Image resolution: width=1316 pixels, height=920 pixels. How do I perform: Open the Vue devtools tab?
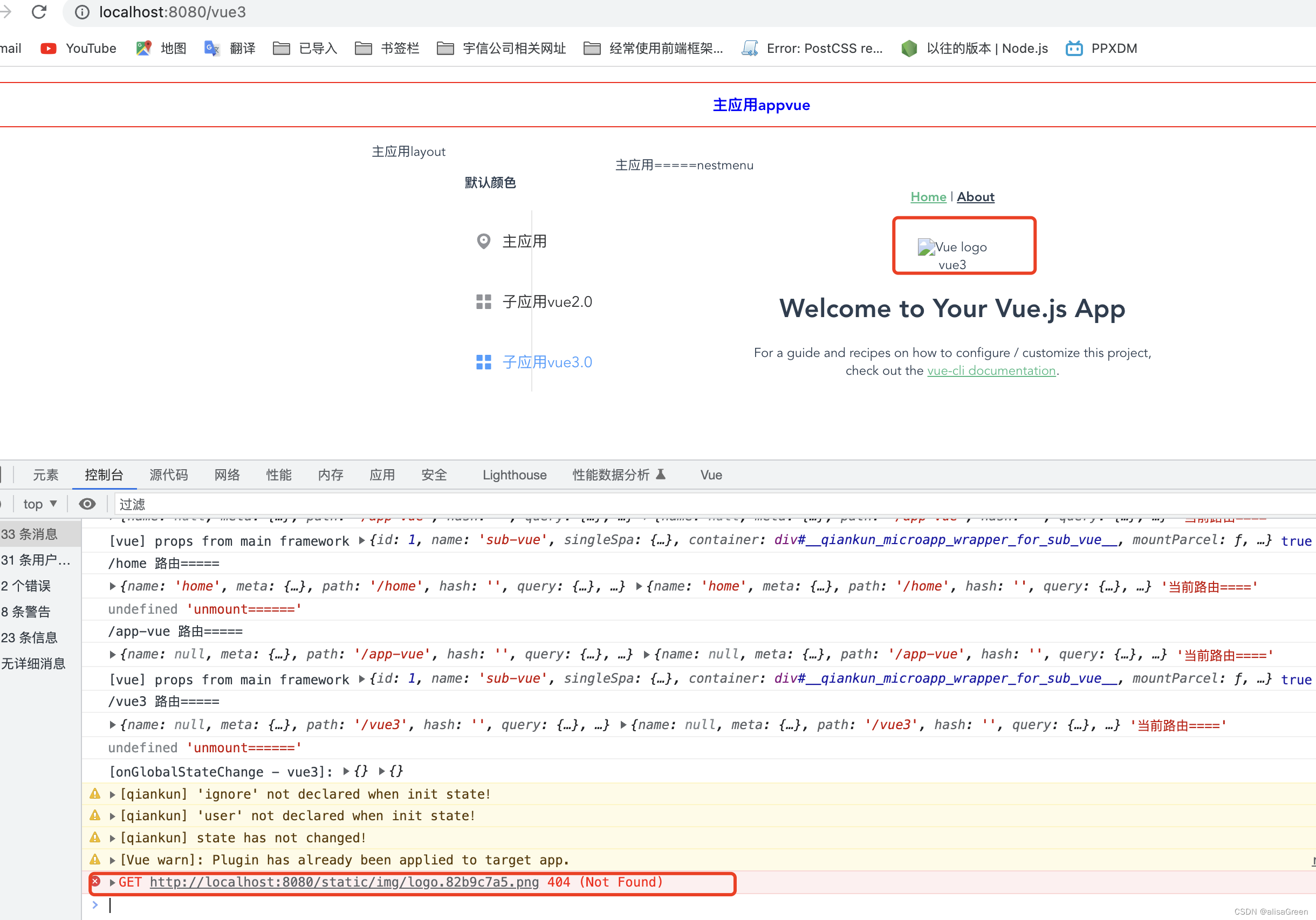click(711, 475)
